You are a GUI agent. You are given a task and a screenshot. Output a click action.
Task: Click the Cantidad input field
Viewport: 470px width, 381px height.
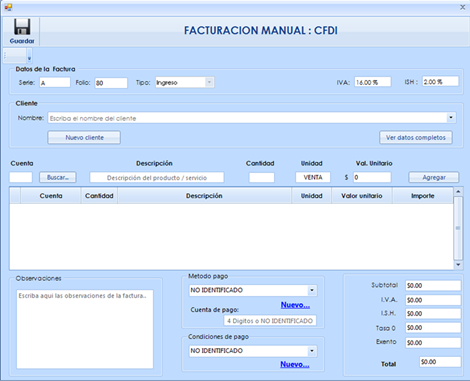coord(262,178)
